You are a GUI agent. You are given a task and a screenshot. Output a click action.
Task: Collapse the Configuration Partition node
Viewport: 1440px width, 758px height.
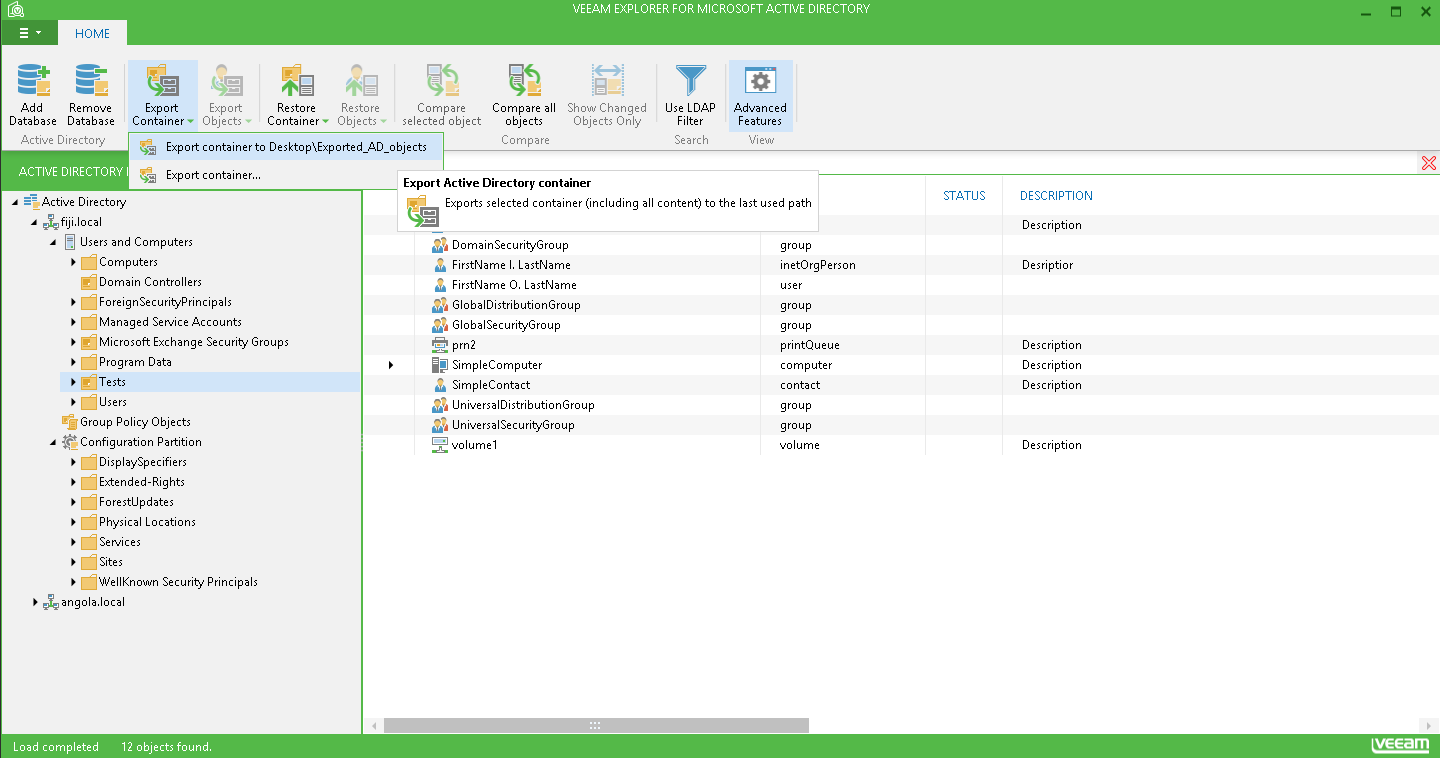click(54, 442)
